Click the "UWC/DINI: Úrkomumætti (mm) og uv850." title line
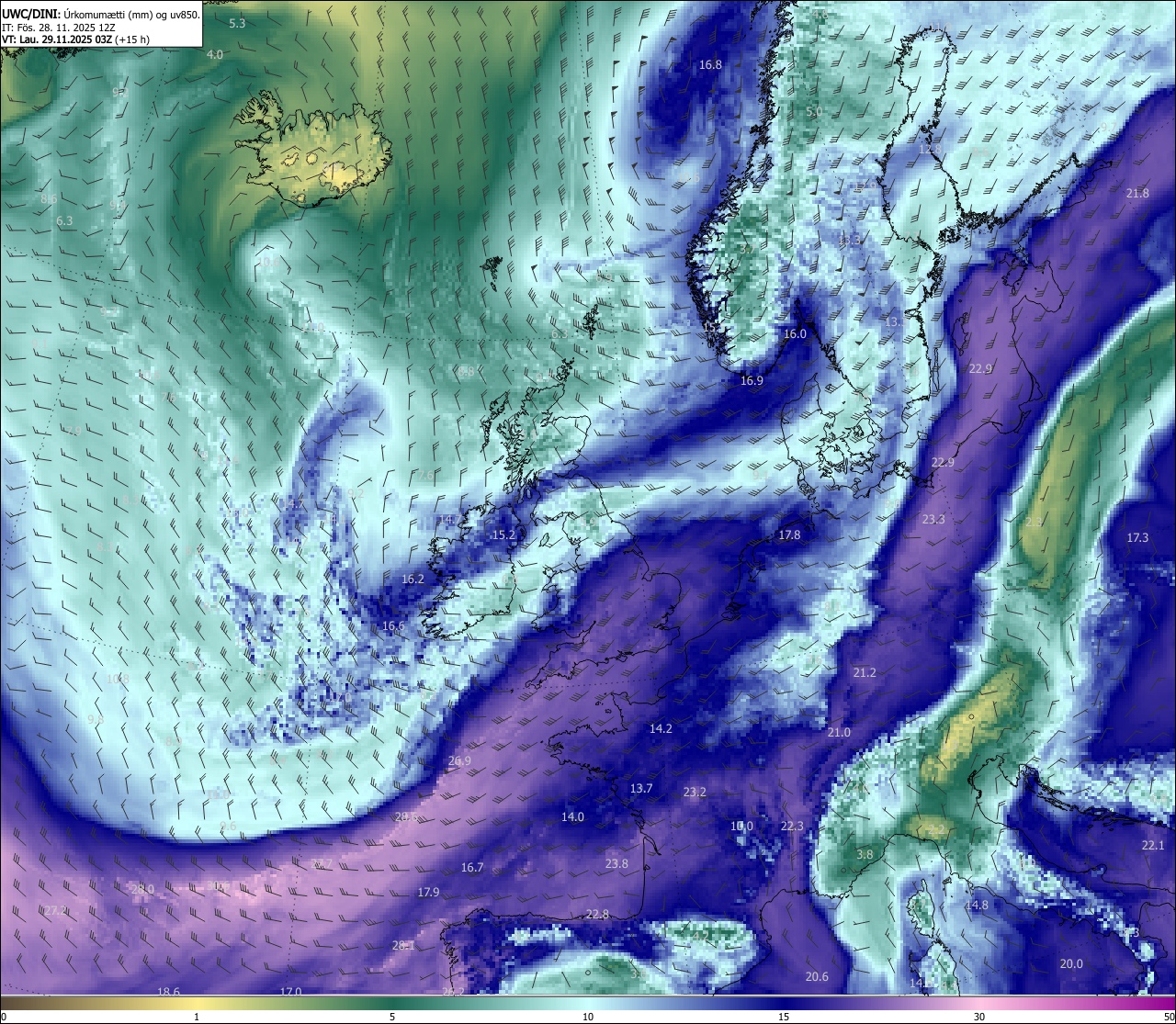The image size is (1176, 1024). point(101,14)
